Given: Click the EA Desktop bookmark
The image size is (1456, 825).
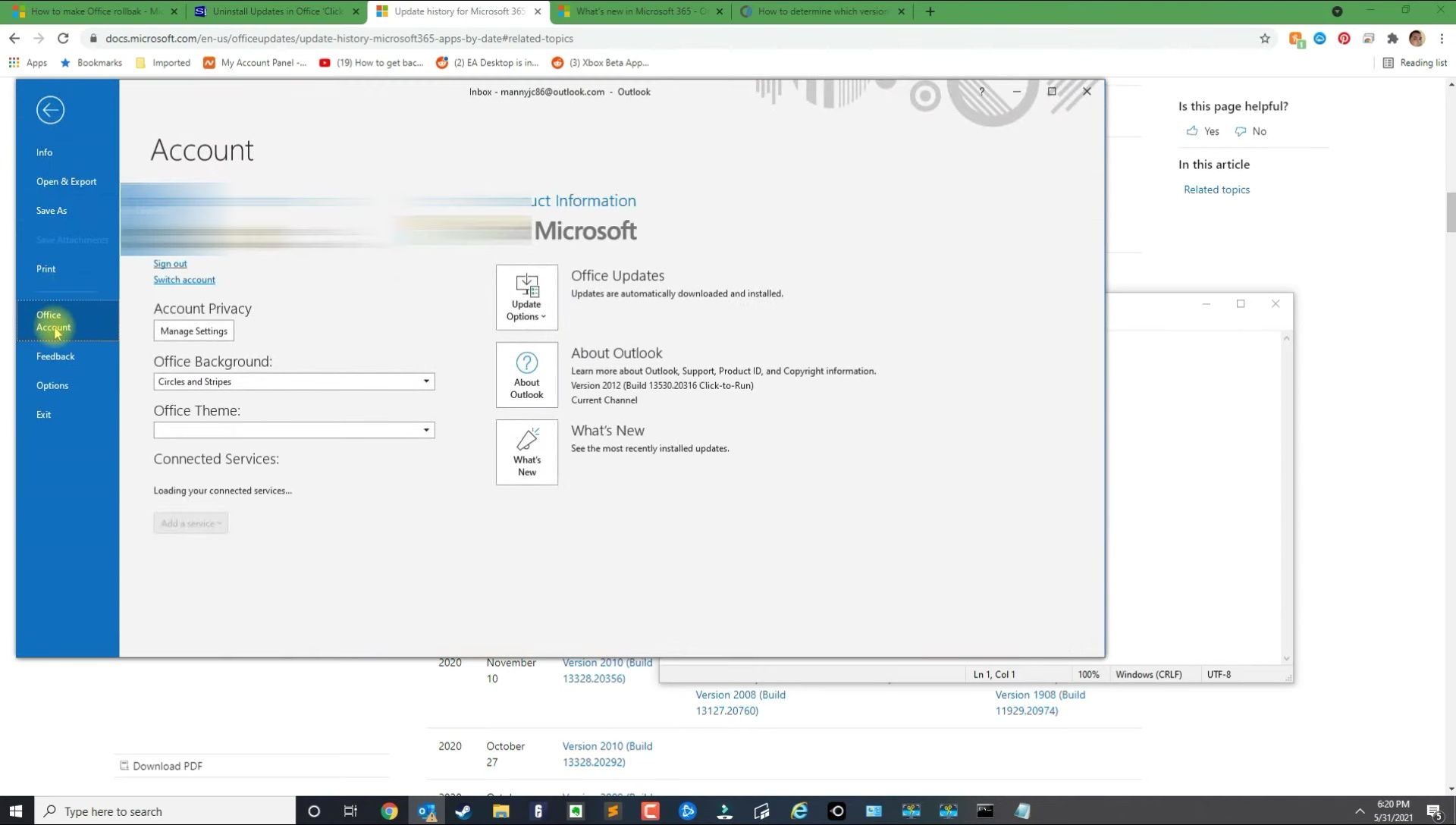Looking at the screenshot, I should [x=488, y=63].
